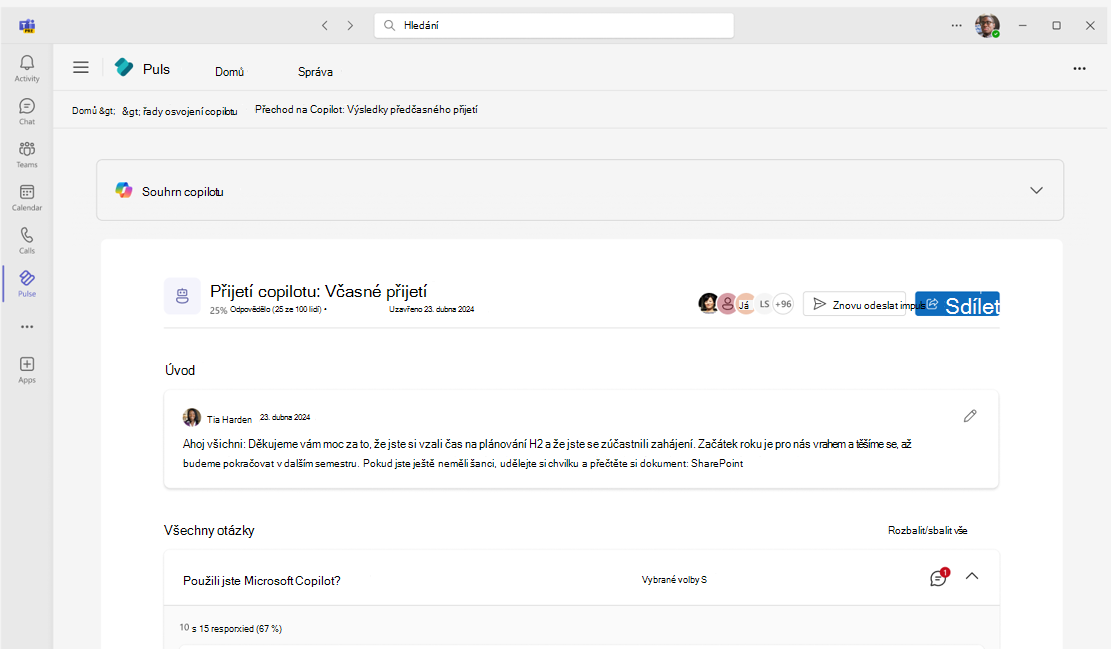Screen dimensions: 1111x649
Task: Expand the Souhrn copilotu summary
Action: tap(1036, 189)
